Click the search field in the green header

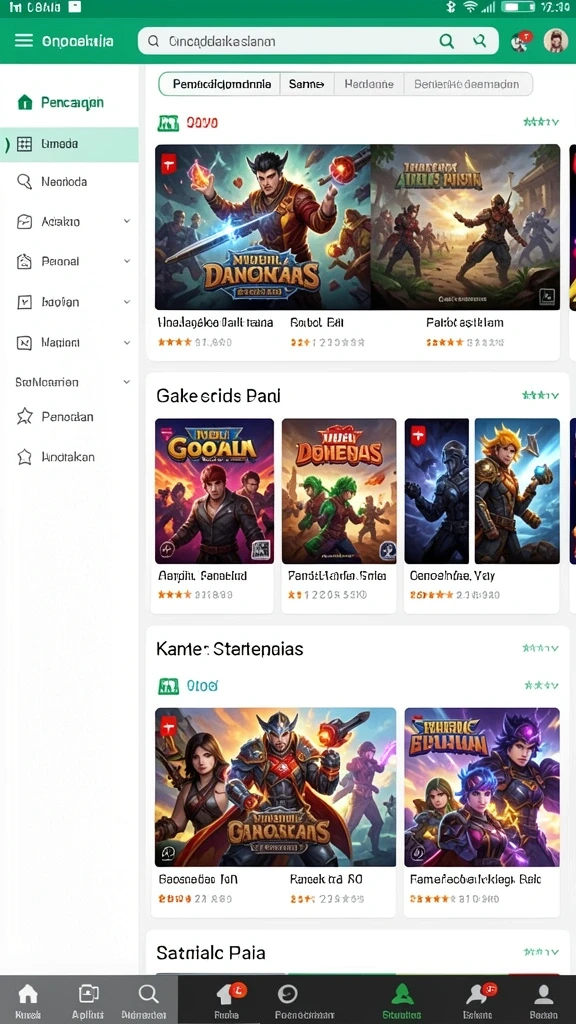click(x=318, y=41)
